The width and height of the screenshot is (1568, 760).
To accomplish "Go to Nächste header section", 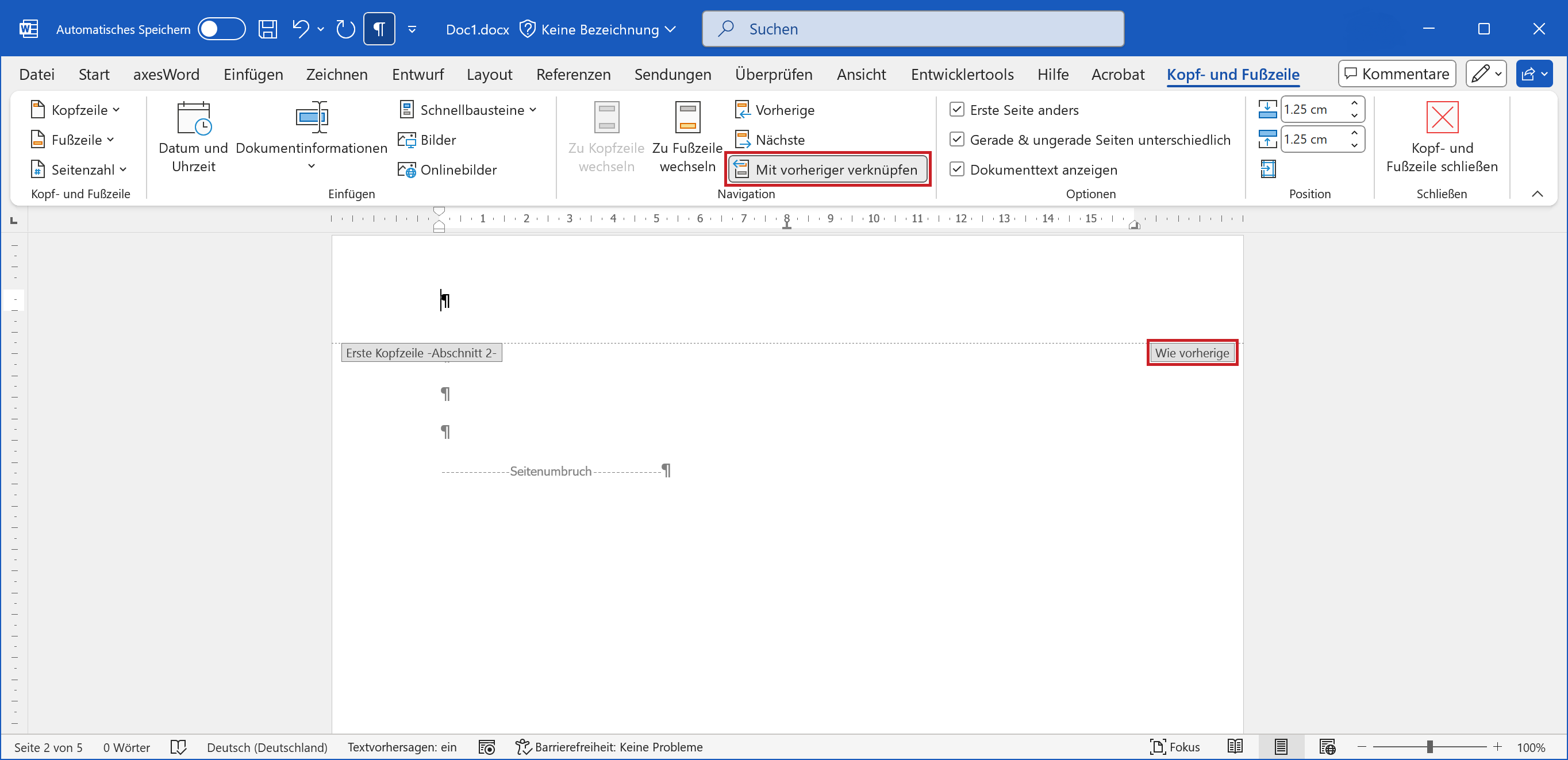I will click(770, 140).
